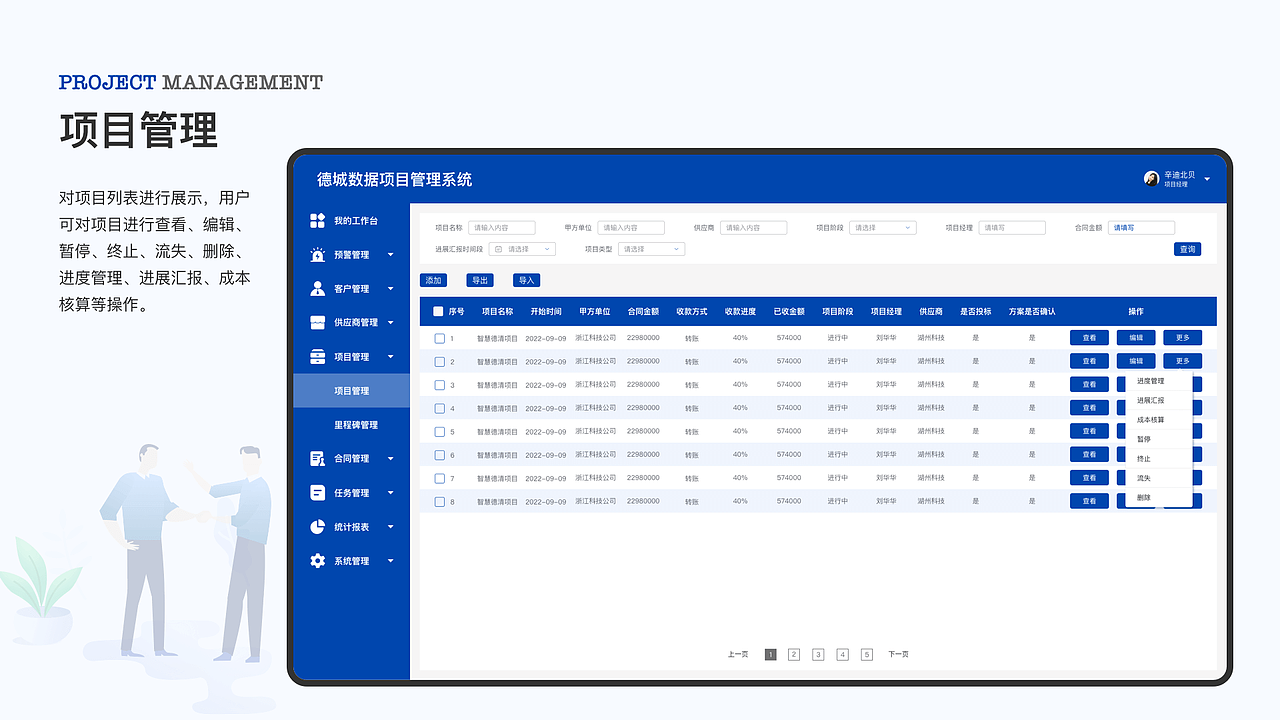Check the checkbox for row 7
The image size is (1280, 720).
tap(439, 478)
